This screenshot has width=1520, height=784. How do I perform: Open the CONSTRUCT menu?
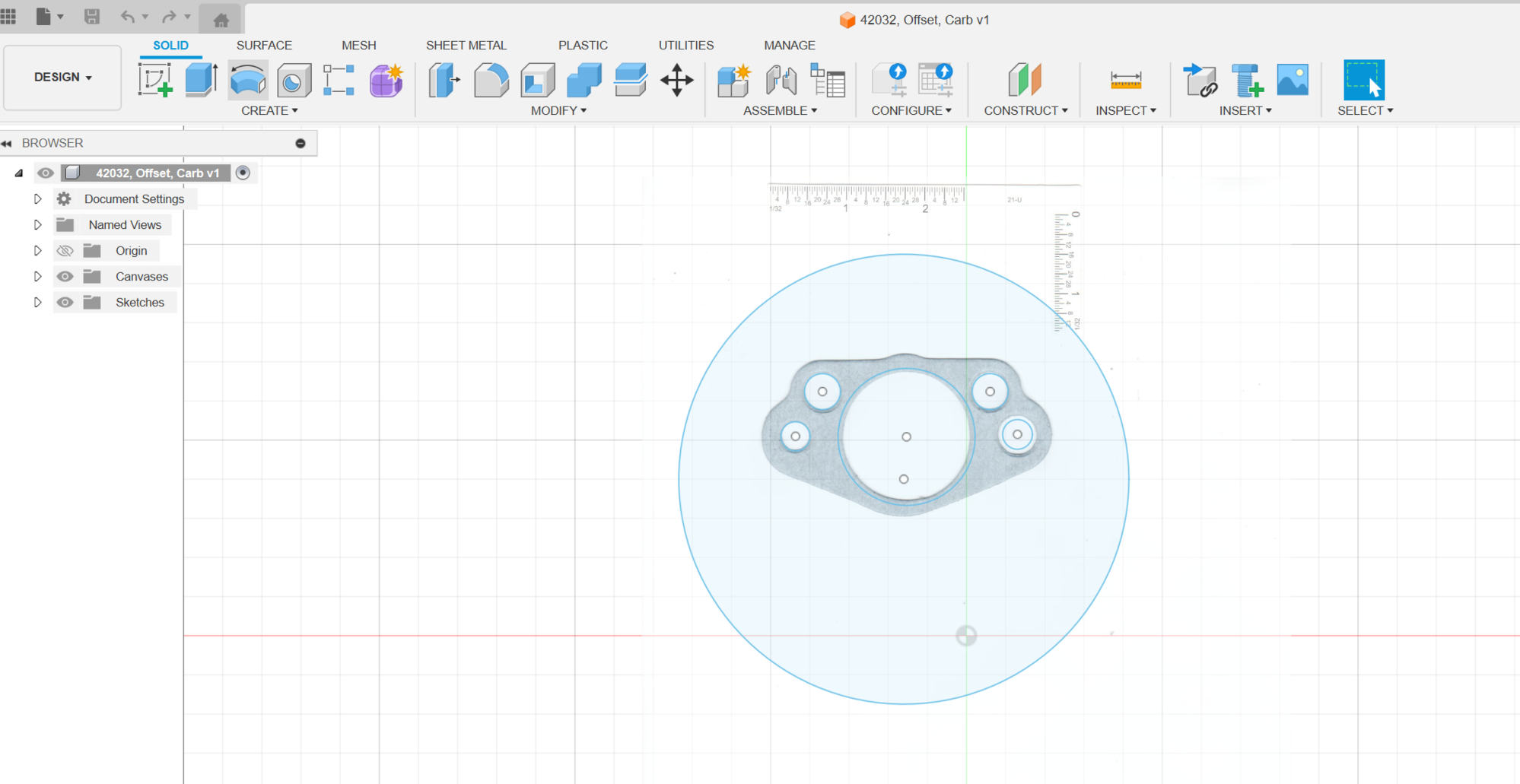1025,111
